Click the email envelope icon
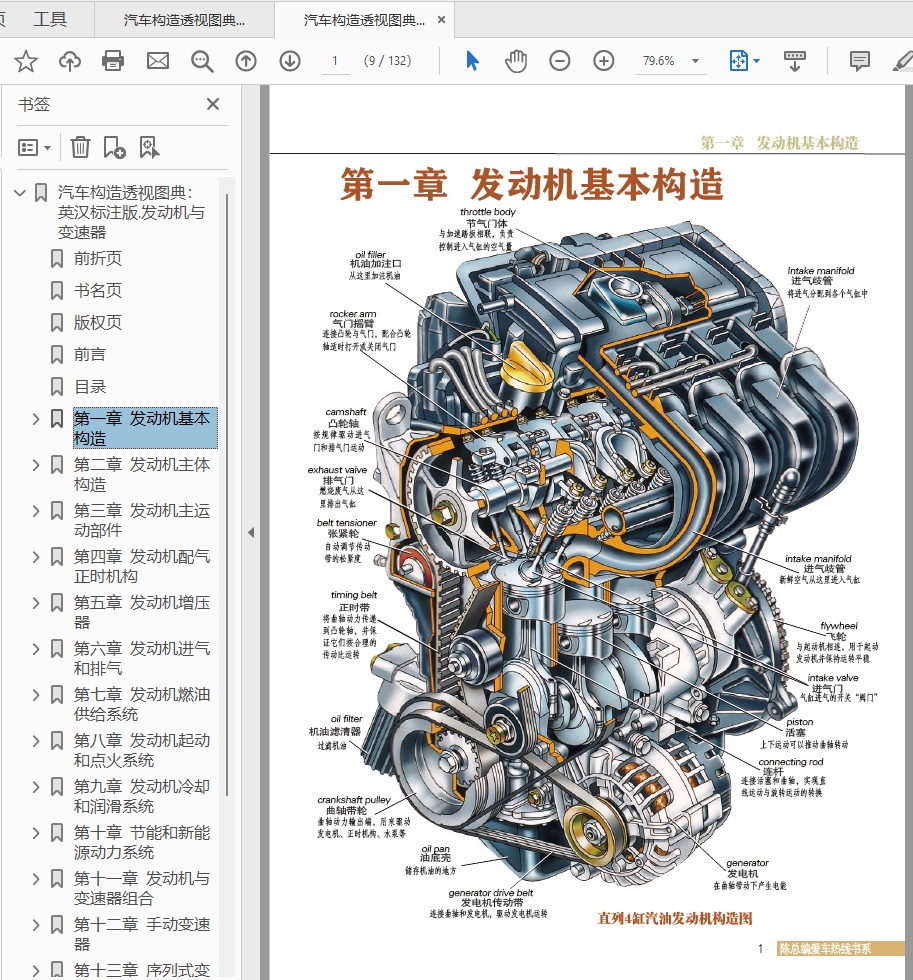Screen dimensions: 913x980 click(x=158, y=62)
